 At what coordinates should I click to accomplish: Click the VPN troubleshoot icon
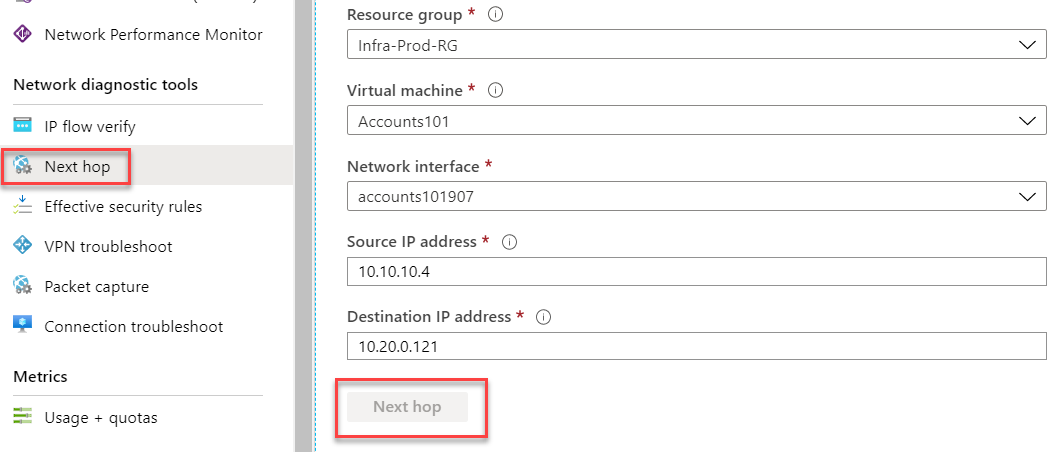(x=22, y=246)
